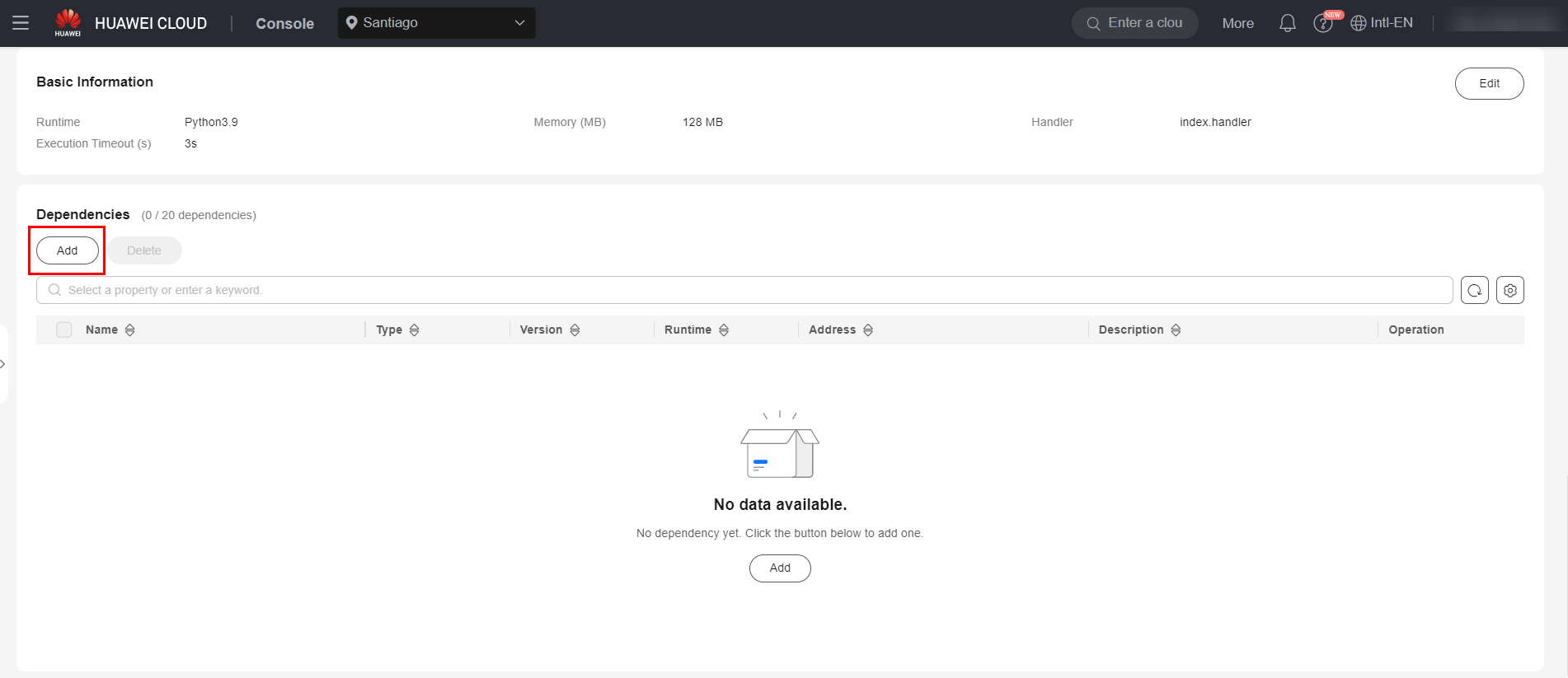1568x678 pixels.
Task: Open table column settings gear
Action: coord(1509,290)
